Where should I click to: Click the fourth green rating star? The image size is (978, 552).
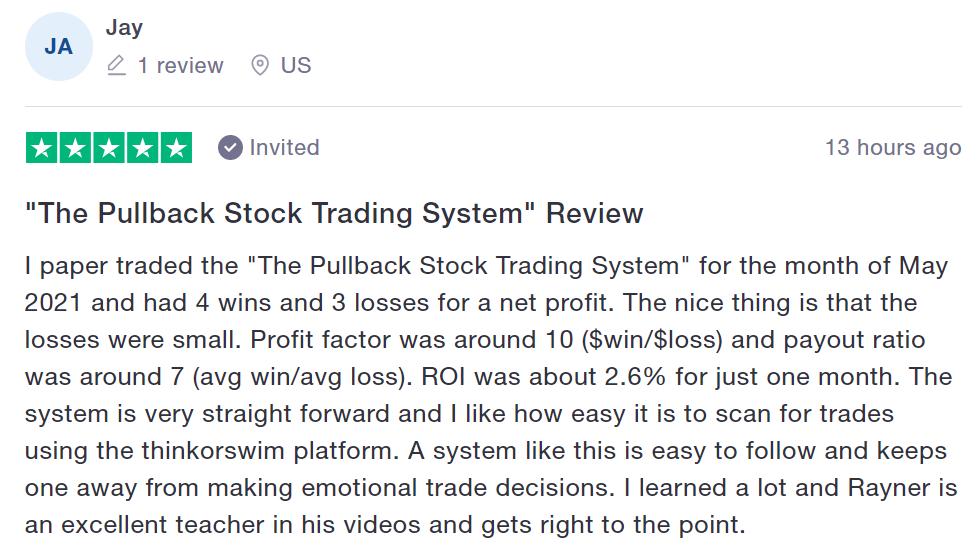click(x=142, y=148)
